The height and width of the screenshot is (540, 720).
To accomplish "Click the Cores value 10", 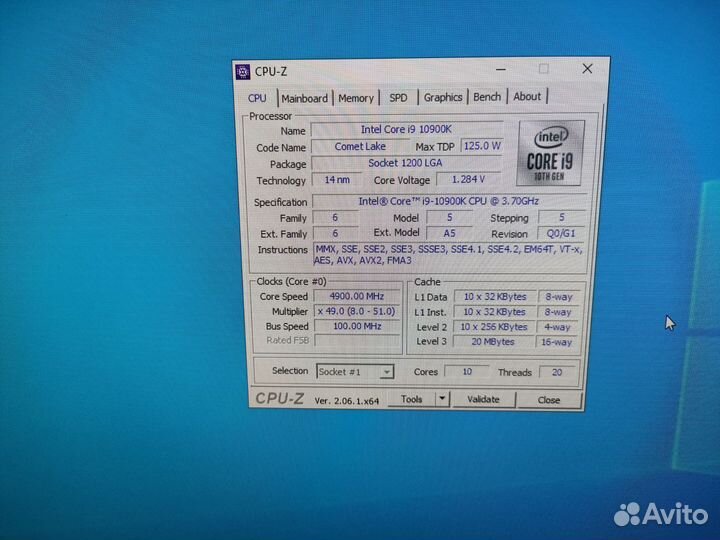I will pyautogui.click(x=467, y=371).
